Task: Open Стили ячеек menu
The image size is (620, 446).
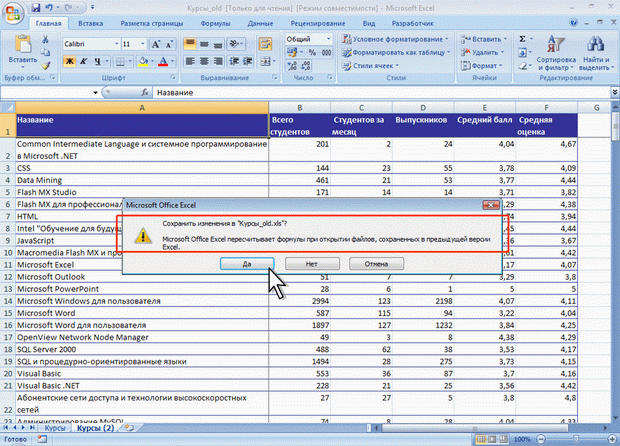Action: pyautogui.click(x=370, y=66)
